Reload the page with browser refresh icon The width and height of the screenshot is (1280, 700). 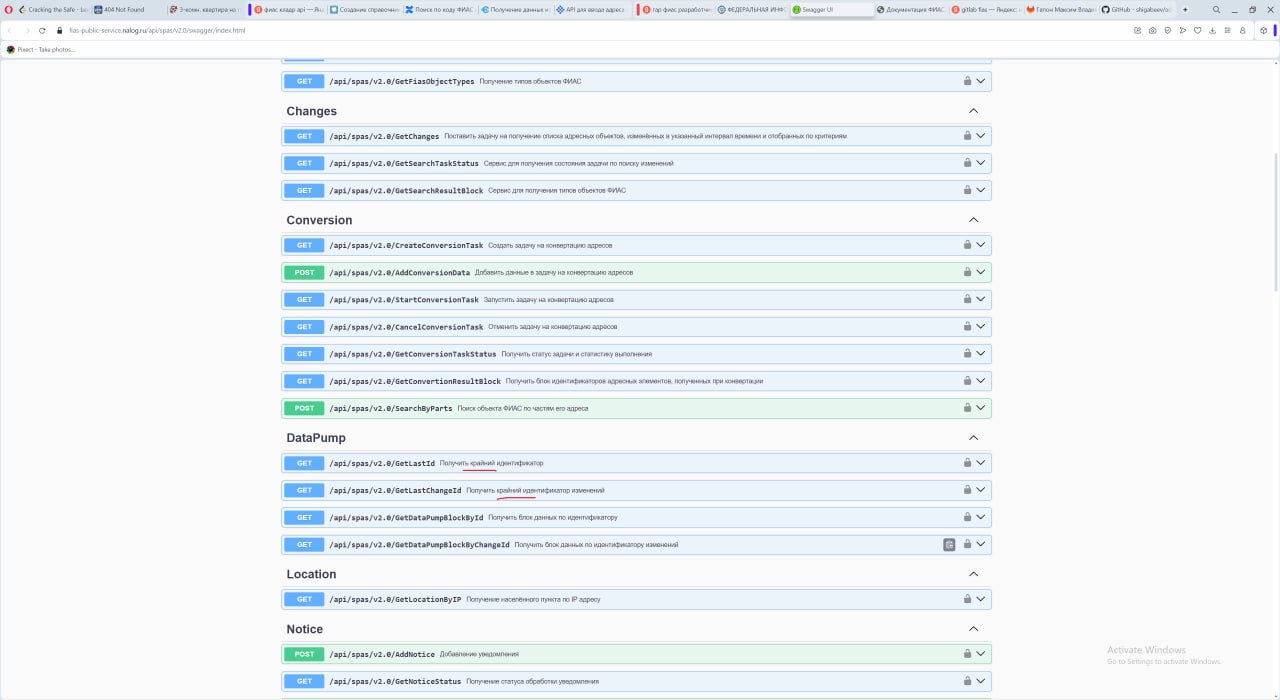click(x=42, y=30)
